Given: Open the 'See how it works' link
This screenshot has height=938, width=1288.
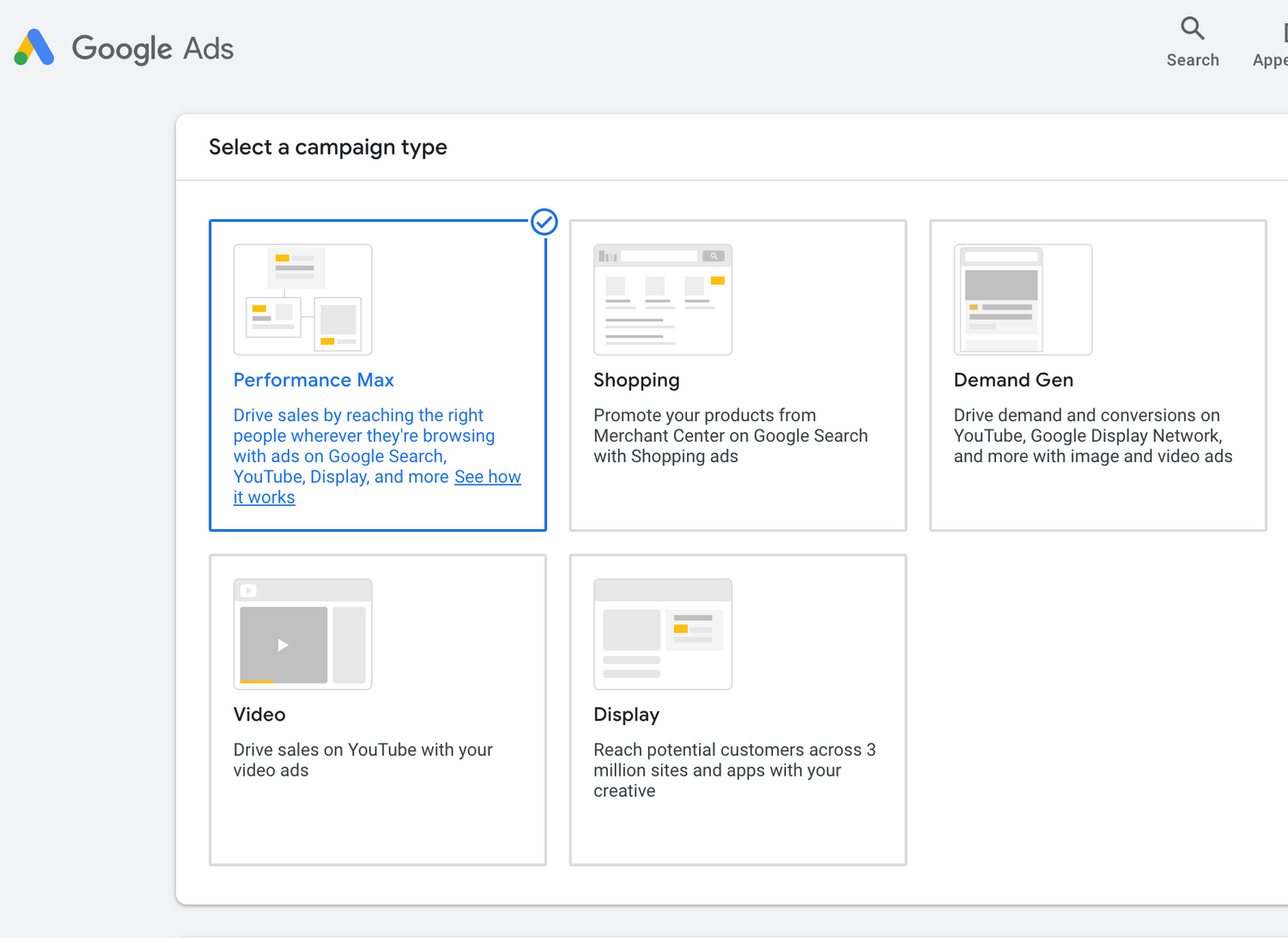Looking at the screenshot, I should click(x=487, y=477).
